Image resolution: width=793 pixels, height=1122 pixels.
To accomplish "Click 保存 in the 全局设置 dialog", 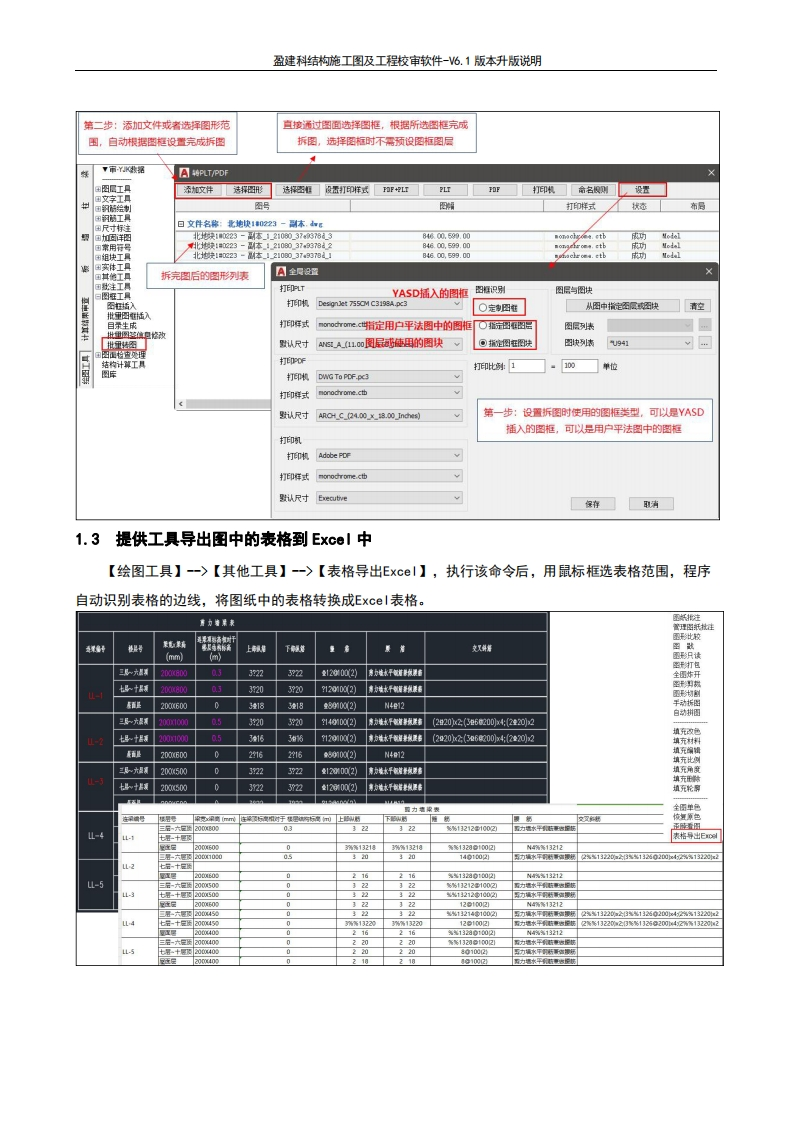I will coord(593,504).
